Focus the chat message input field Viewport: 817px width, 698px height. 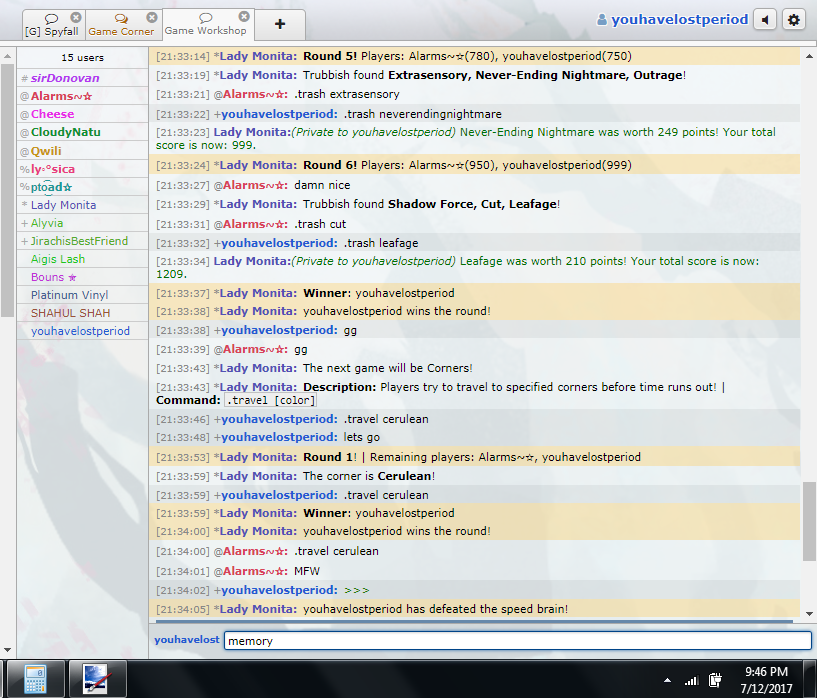tap(517, 641)
